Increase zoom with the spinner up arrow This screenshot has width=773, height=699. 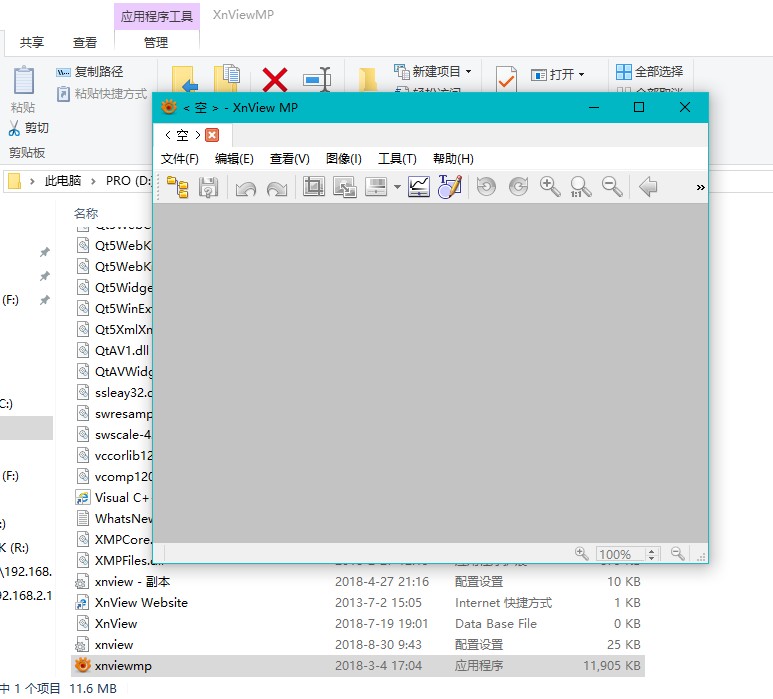pyautogui.click(x=652, y=551)
